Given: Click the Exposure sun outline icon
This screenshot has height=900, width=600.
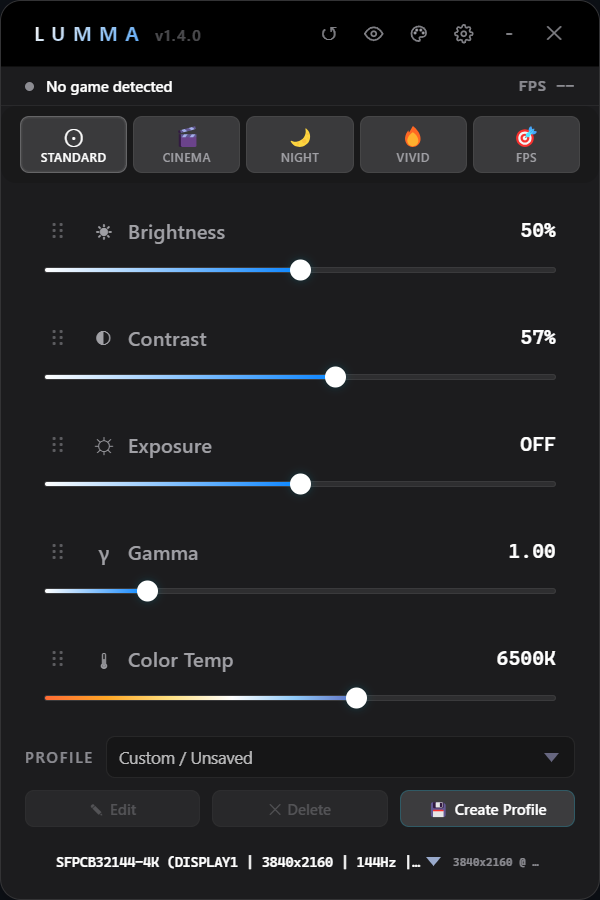Looking at the screenshot, I should point(104,446).
